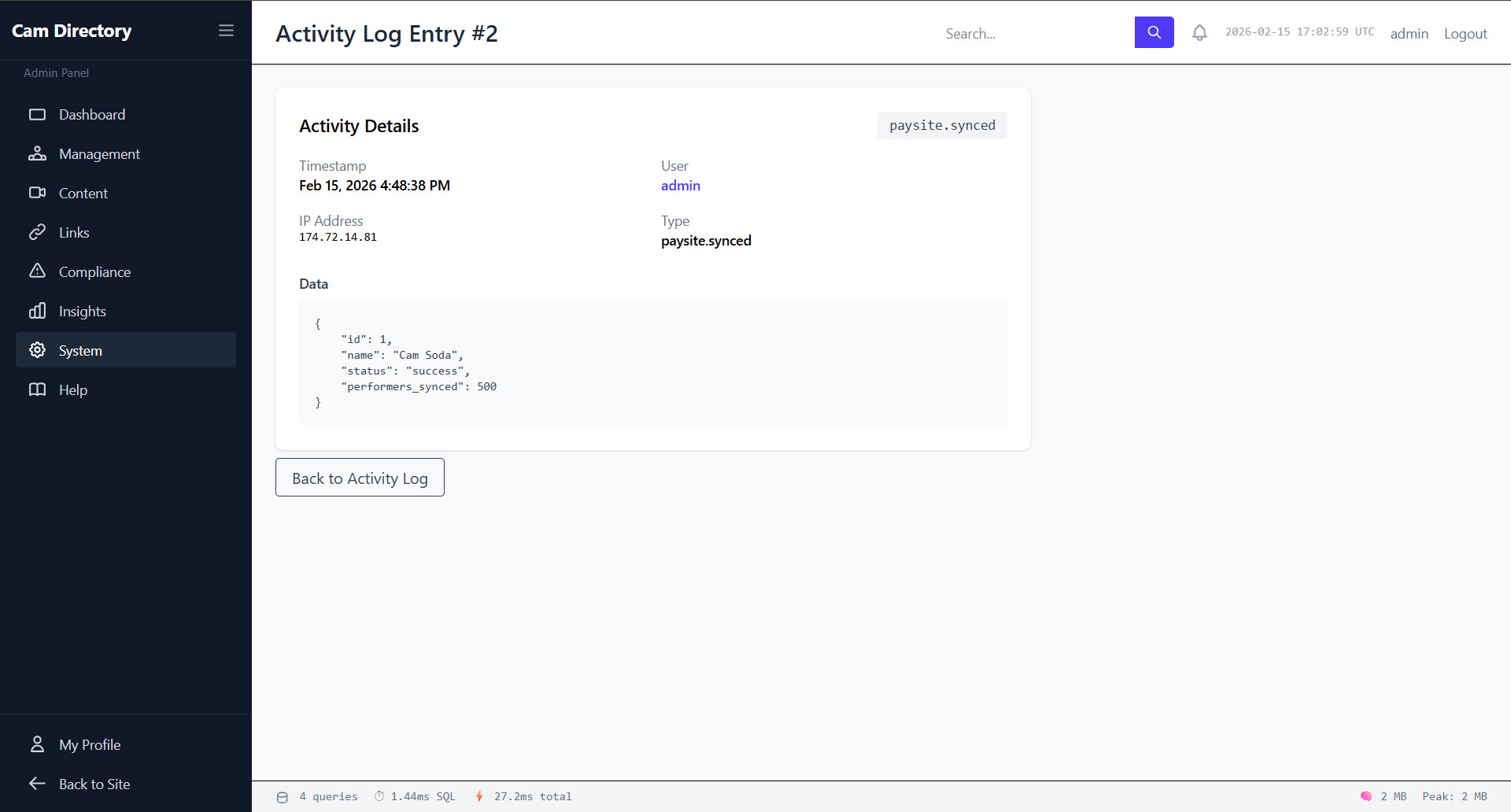Click the hamburger menu icon to collapse sidebar
The image size is (1511, 812).
click(x=226, y=31)
